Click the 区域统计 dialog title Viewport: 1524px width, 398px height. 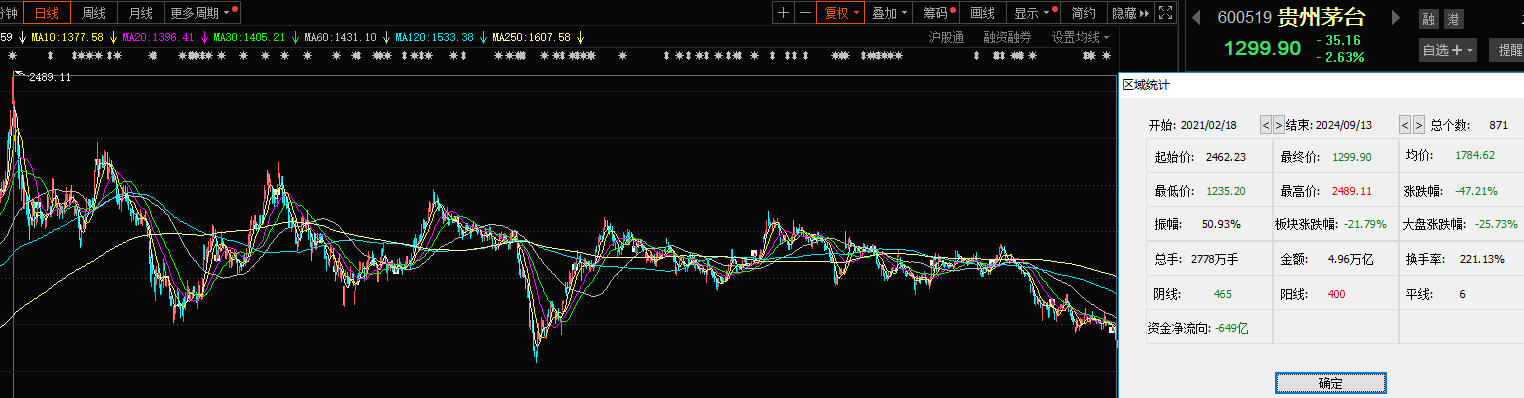click(x=1145, y=85)
